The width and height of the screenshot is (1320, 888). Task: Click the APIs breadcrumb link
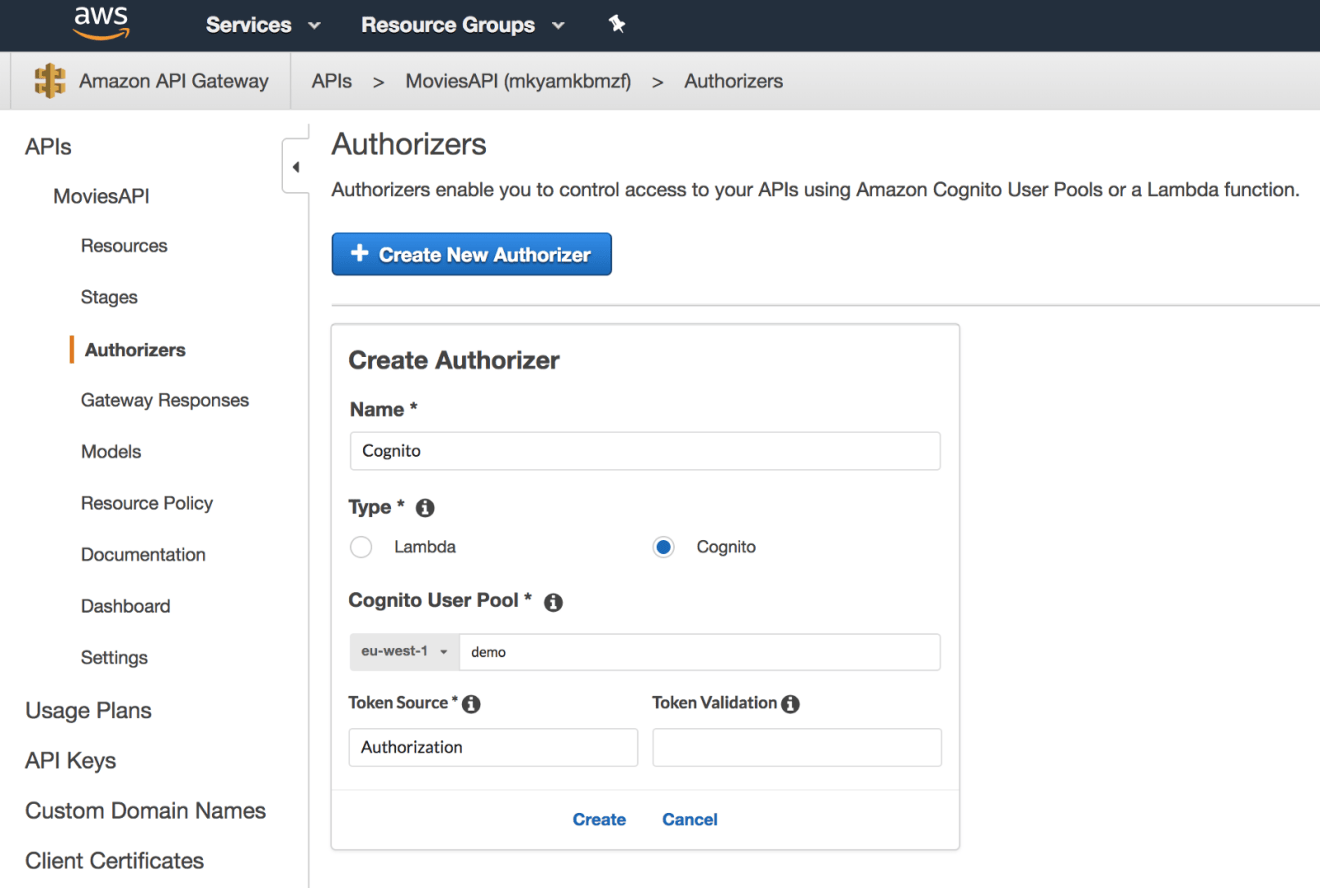[331, 82]
